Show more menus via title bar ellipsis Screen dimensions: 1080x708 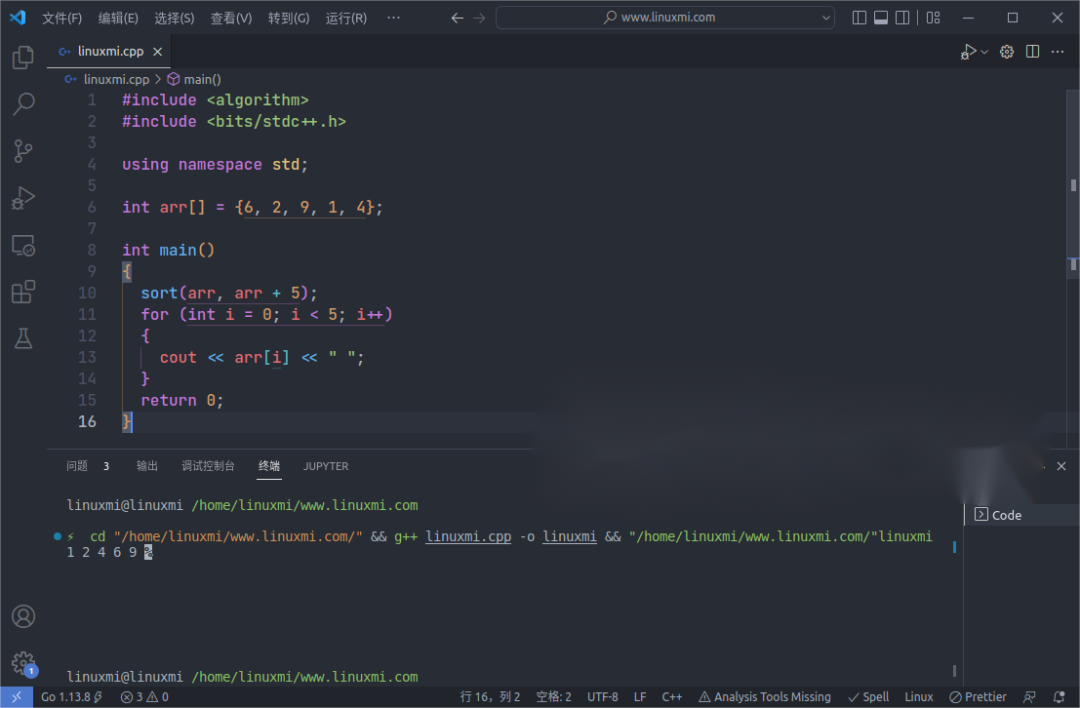[x=393, y=18]
